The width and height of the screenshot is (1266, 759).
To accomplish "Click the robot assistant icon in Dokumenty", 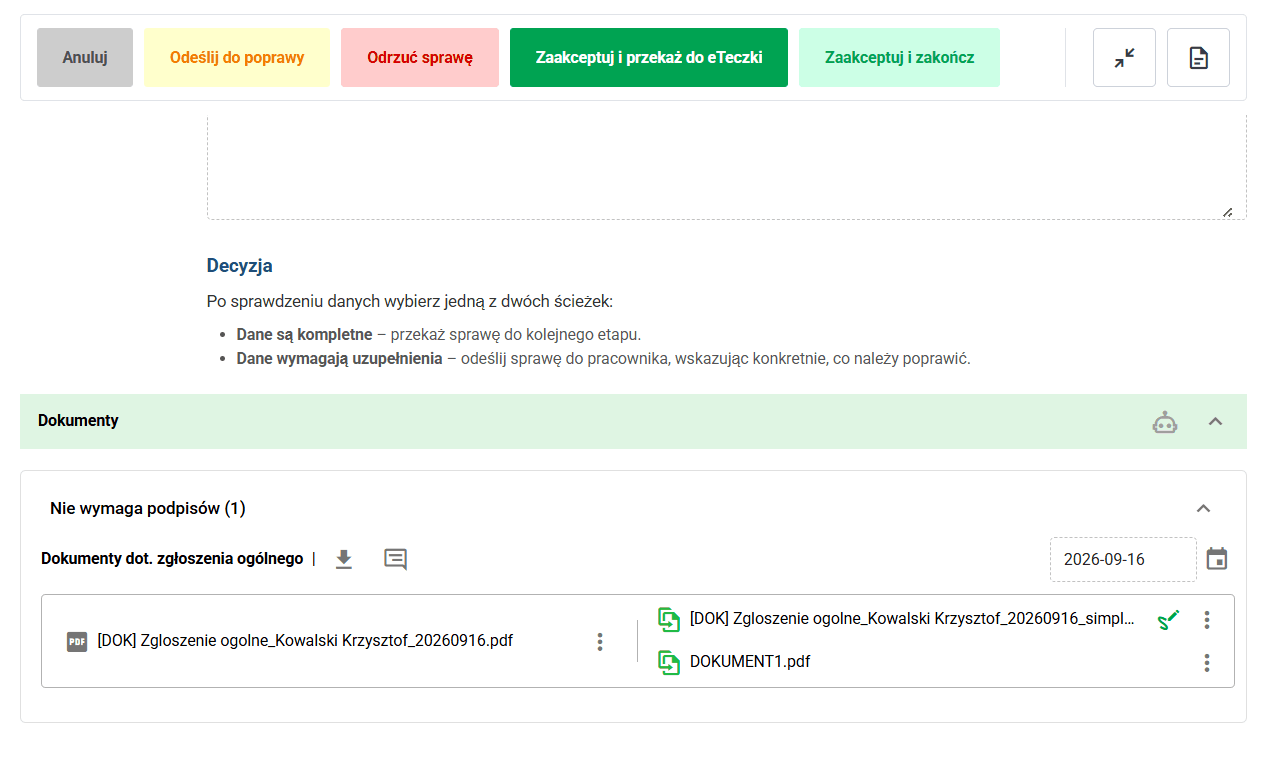I will (1165, 422).
